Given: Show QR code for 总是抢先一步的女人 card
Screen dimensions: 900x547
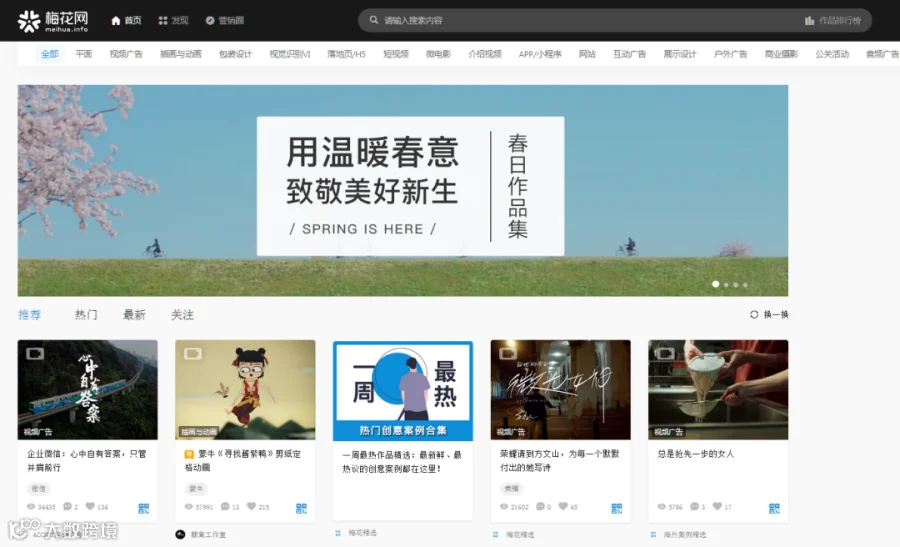Looking at the screenshot, I should click(x=774, y=509).
